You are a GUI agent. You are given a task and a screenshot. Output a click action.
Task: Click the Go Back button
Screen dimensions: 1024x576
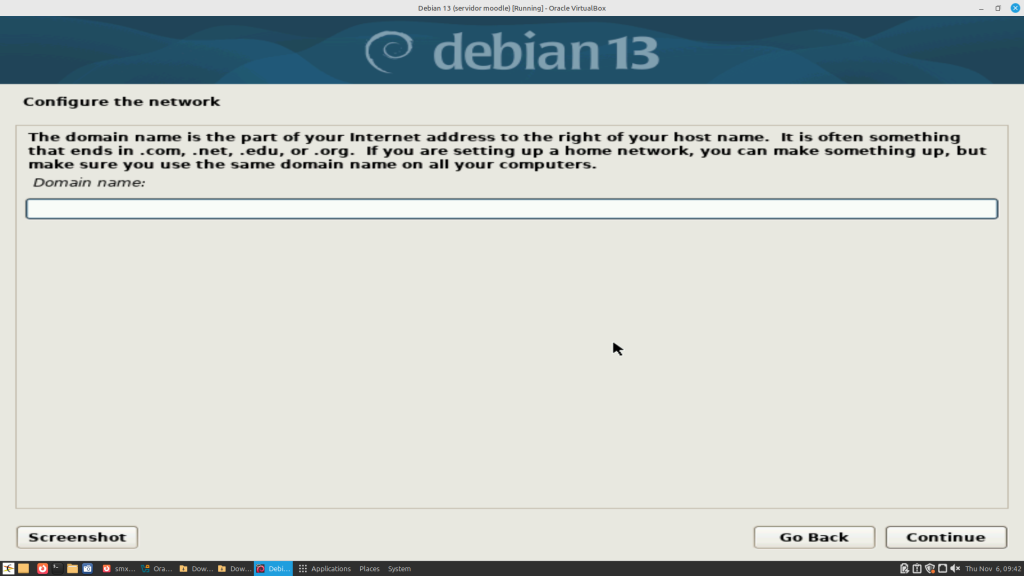tap(813, 537)
